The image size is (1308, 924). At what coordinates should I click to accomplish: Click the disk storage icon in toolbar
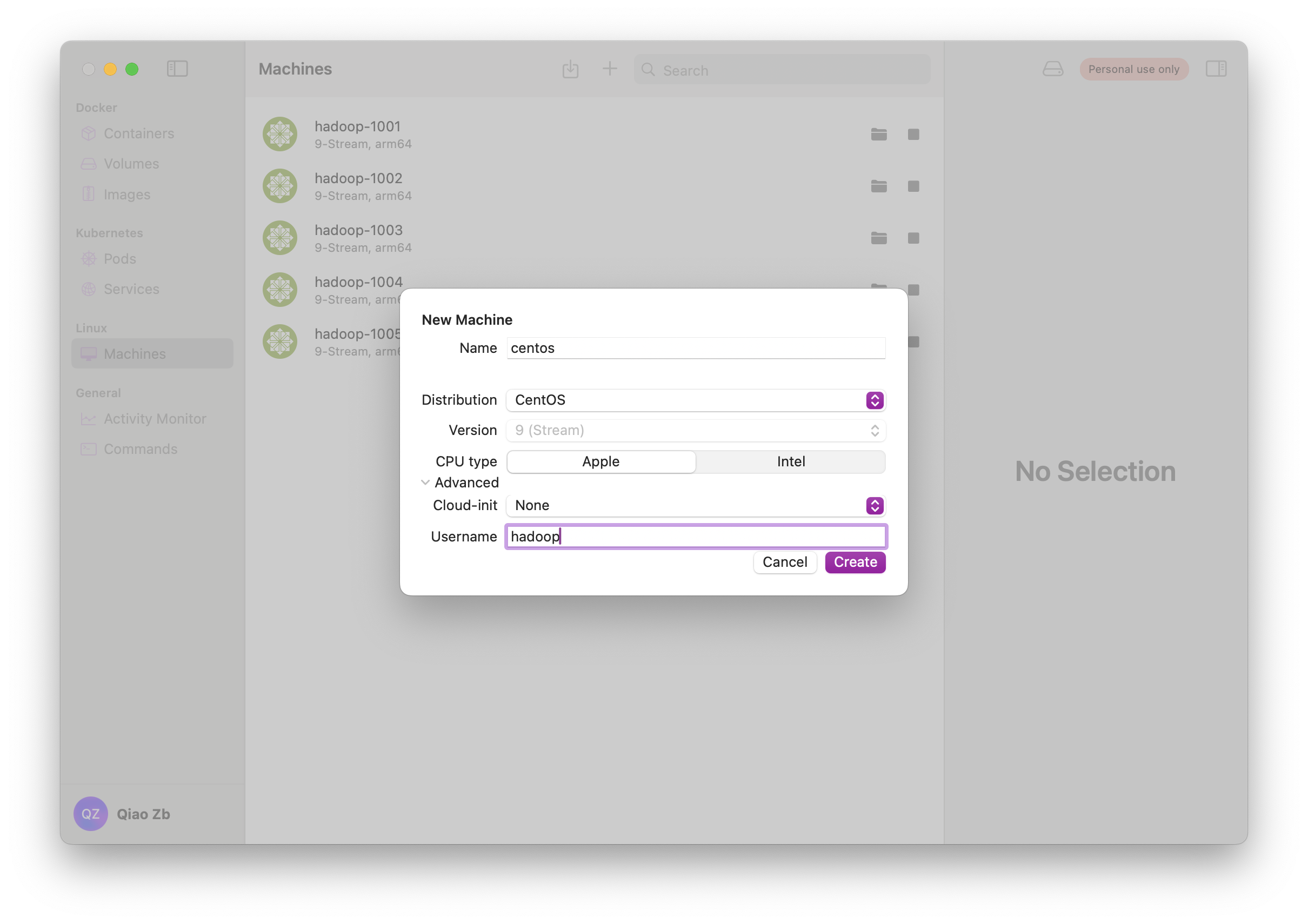click(x=1052, y=69)
